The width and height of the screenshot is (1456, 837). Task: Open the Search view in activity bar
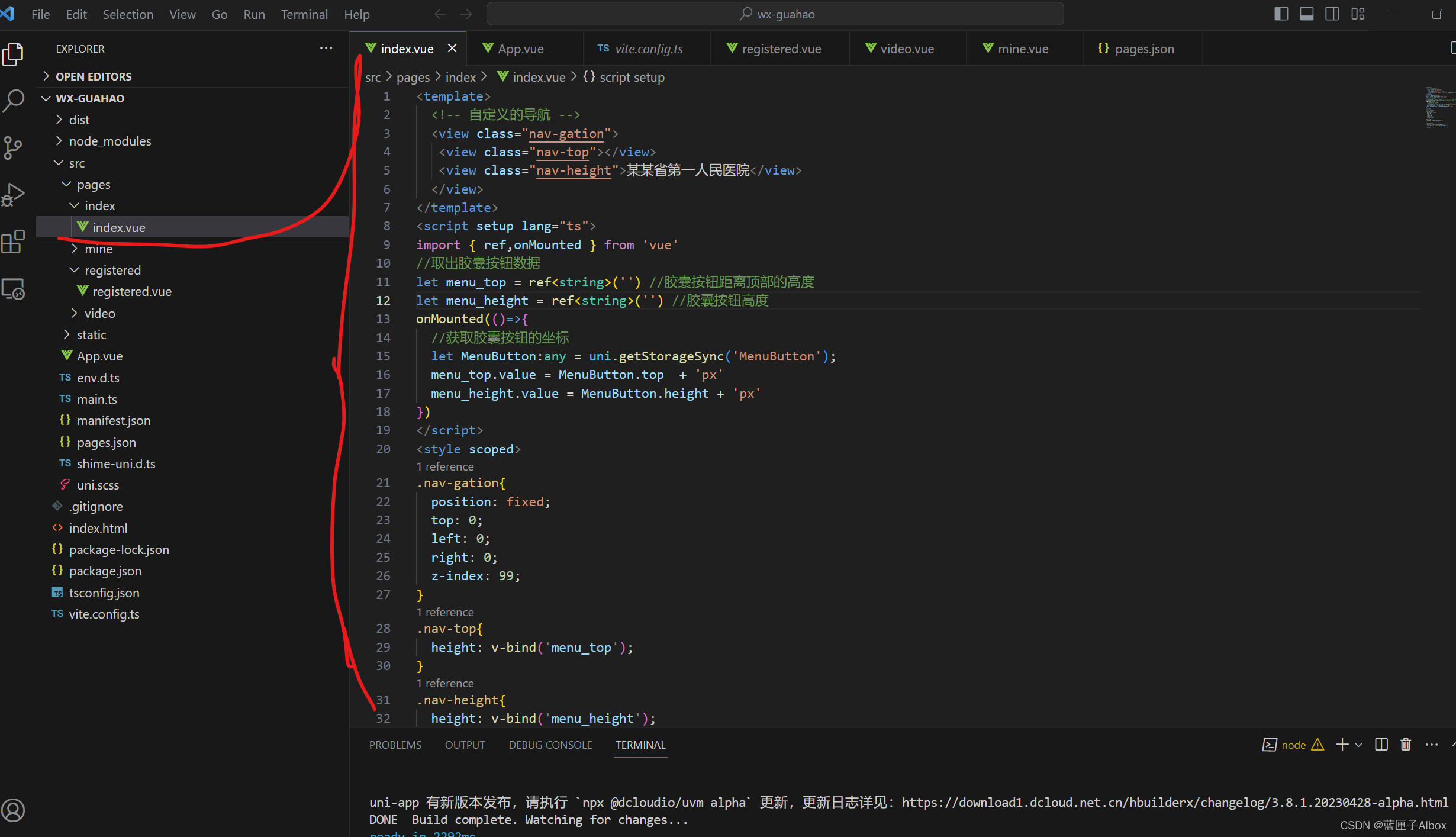tap(14, 100)
